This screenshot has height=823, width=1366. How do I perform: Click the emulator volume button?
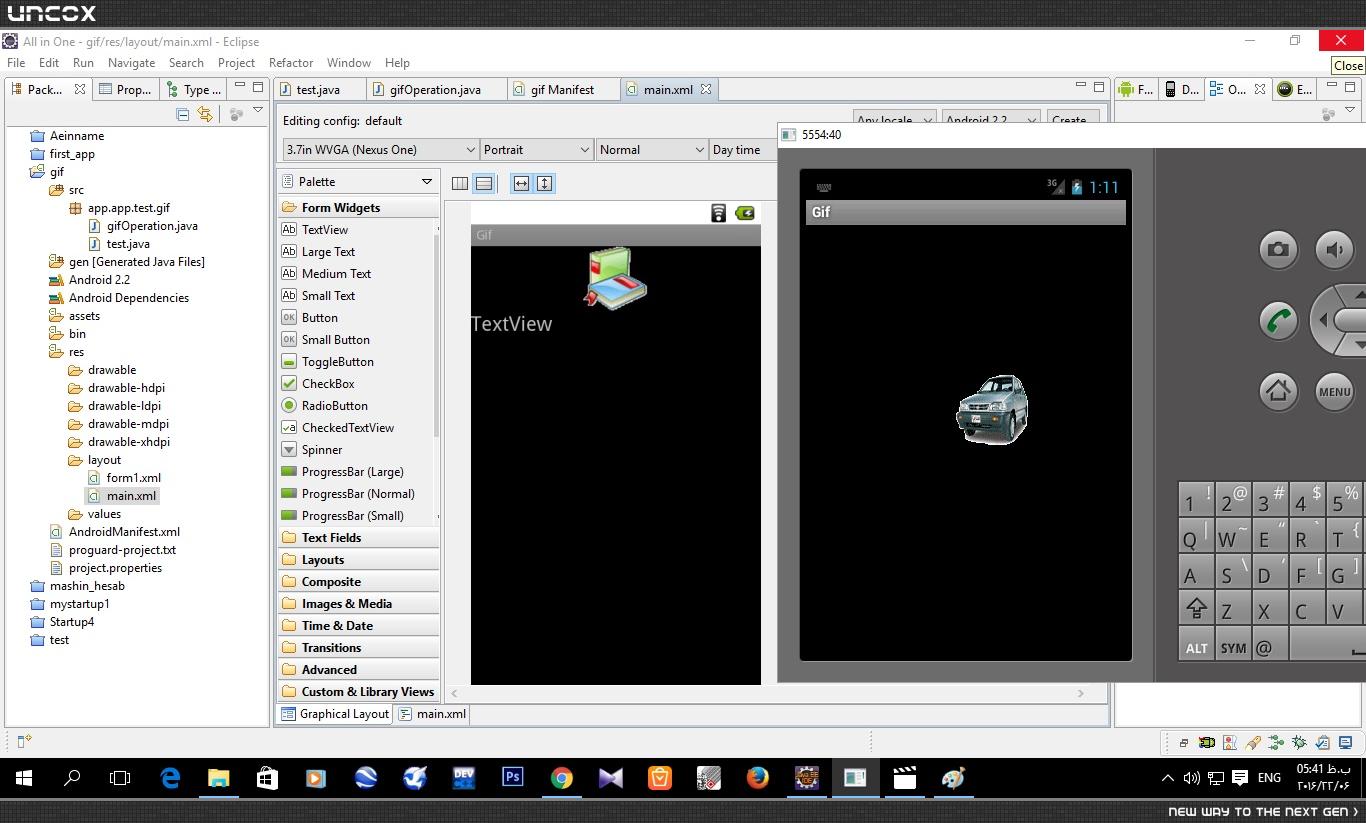(1334, 250)
